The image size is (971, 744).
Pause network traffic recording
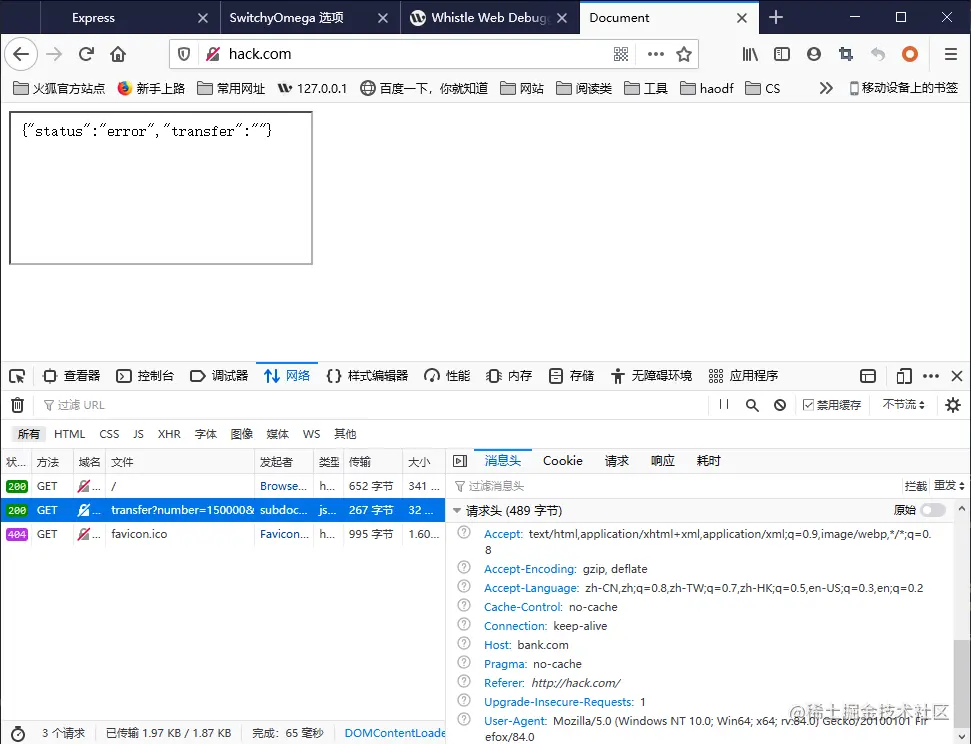(x=724, y=405)
